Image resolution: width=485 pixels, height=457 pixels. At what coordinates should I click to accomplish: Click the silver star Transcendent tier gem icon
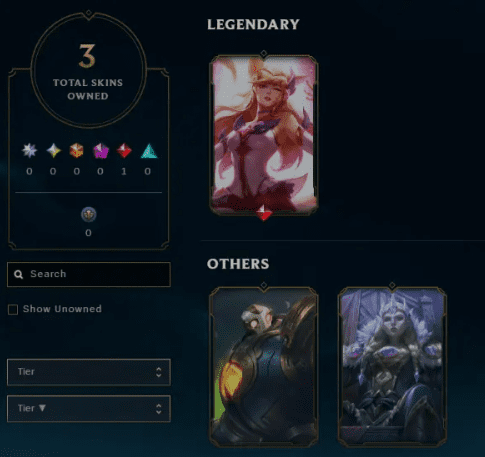(x=29, y=151)
